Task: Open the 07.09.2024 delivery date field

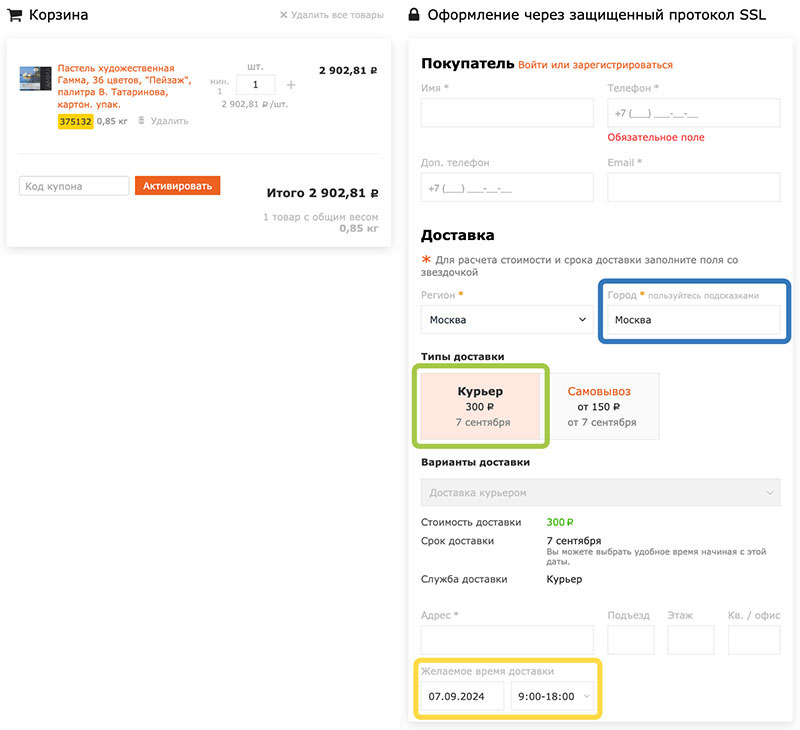Action: click(462, 696)
